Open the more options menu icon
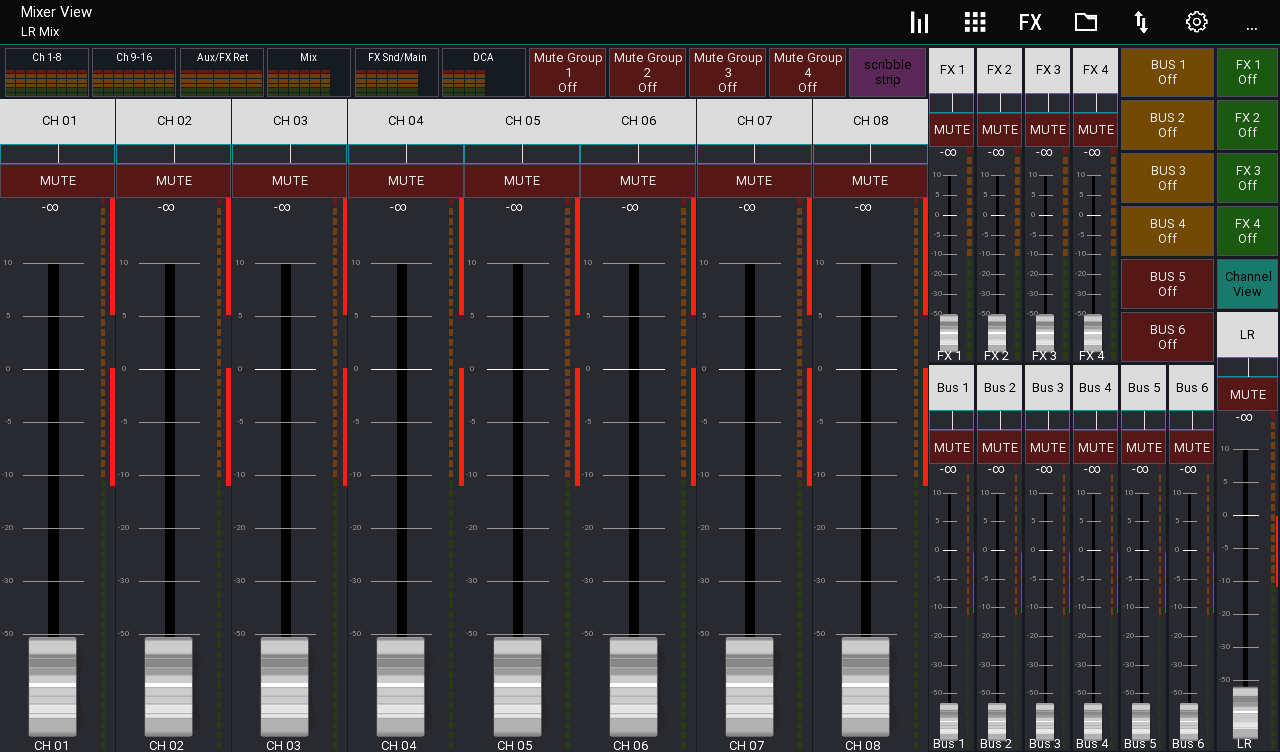 1251,25
